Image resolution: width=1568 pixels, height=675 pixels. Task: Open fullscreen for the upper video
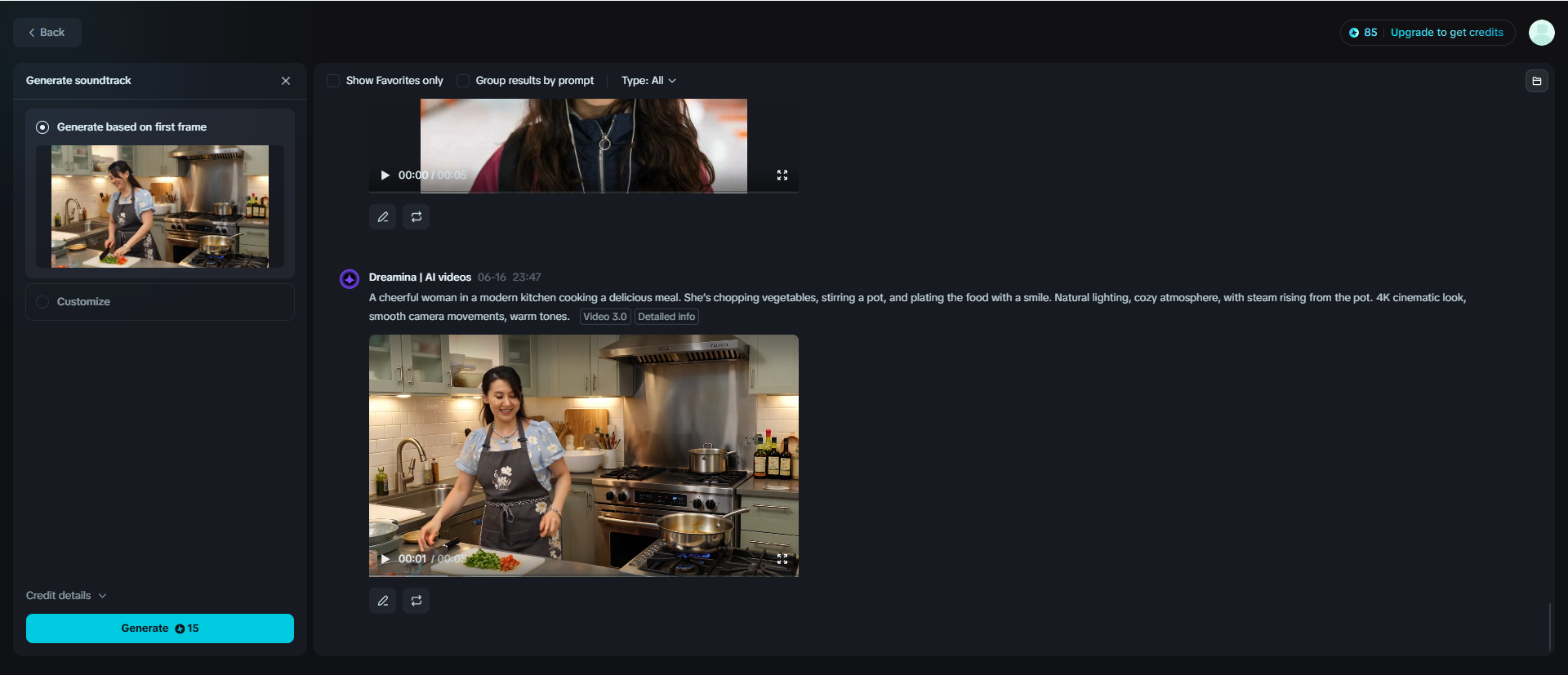pyautogui.click(x=782, y=175)
